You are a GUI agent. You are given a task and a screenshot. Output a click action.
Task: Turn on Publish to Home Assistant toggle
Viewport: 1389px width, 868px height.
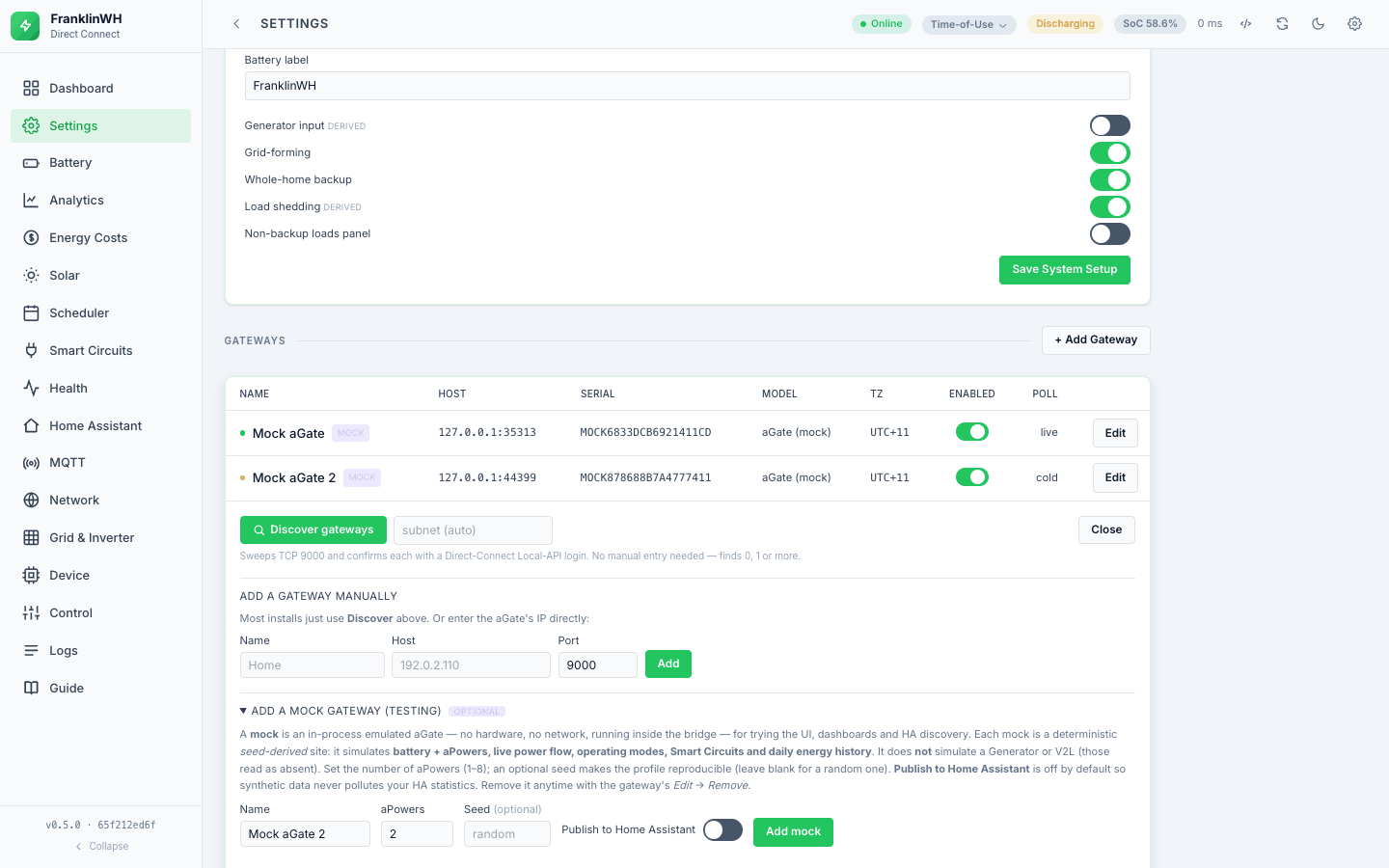(x=722, y=830)
